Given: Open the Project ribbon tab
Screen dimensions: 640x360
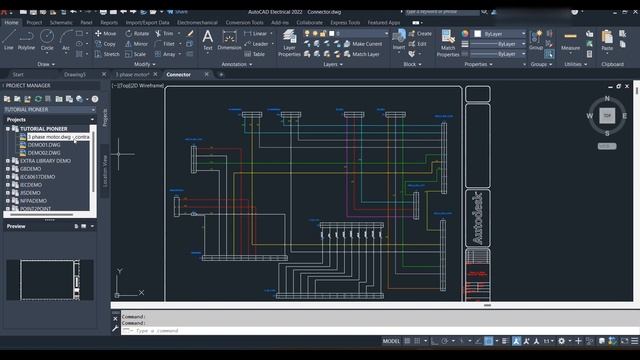Looking at the screenshot, I should pyautogui.click(x=34, y=22).
